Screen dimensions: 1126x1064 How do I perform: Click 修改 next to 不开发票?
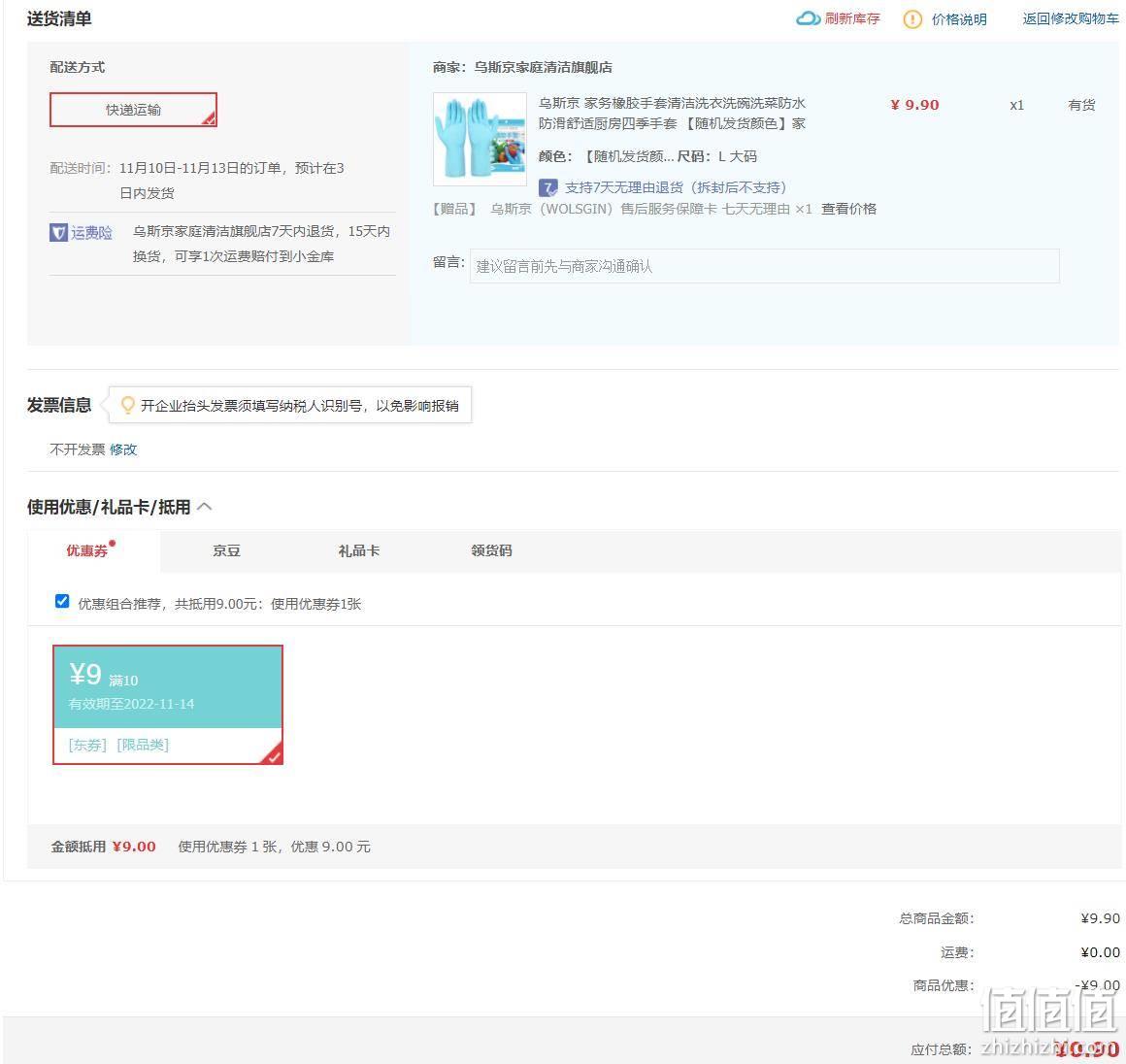tap(123, 449)
